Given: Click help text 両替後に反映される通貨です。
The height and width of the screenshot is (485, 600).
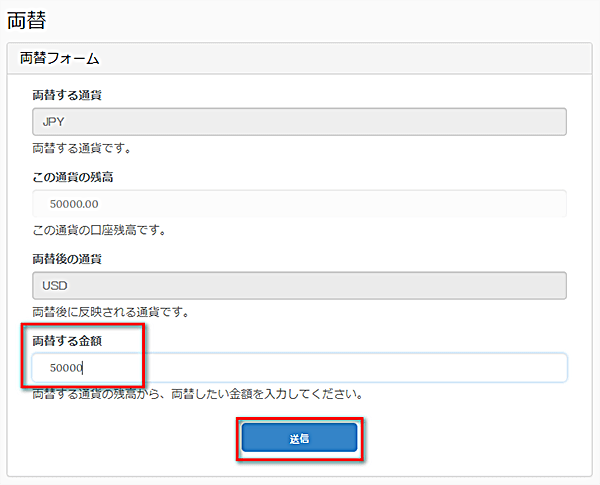Looking at the screenshot, I should [111, 312].
